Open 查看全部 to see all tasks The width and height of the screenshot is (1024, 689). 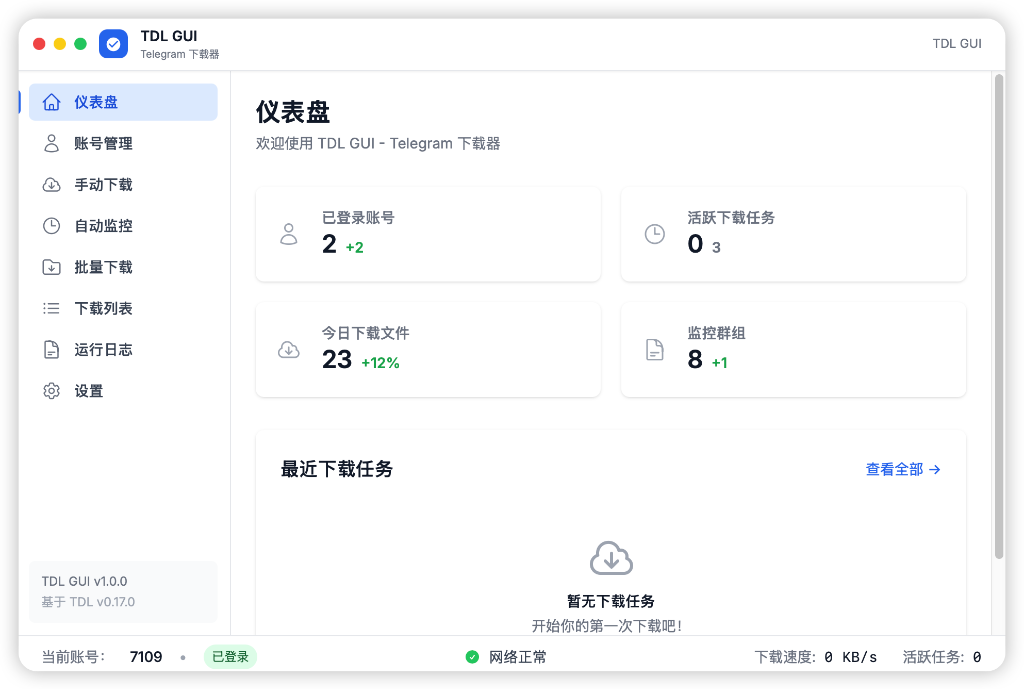coord(902,469)
